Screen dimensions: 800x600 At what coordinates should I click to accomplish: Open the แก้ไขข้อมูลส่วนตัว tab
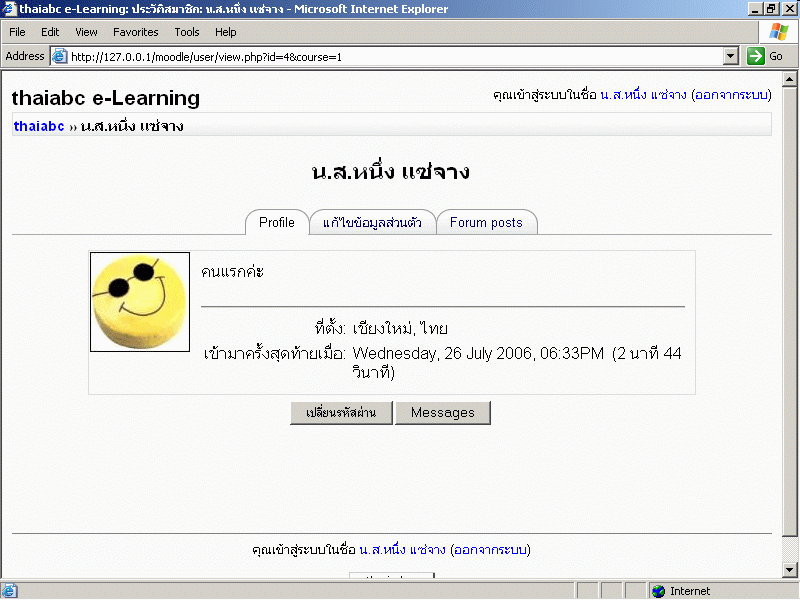[372, 223]
